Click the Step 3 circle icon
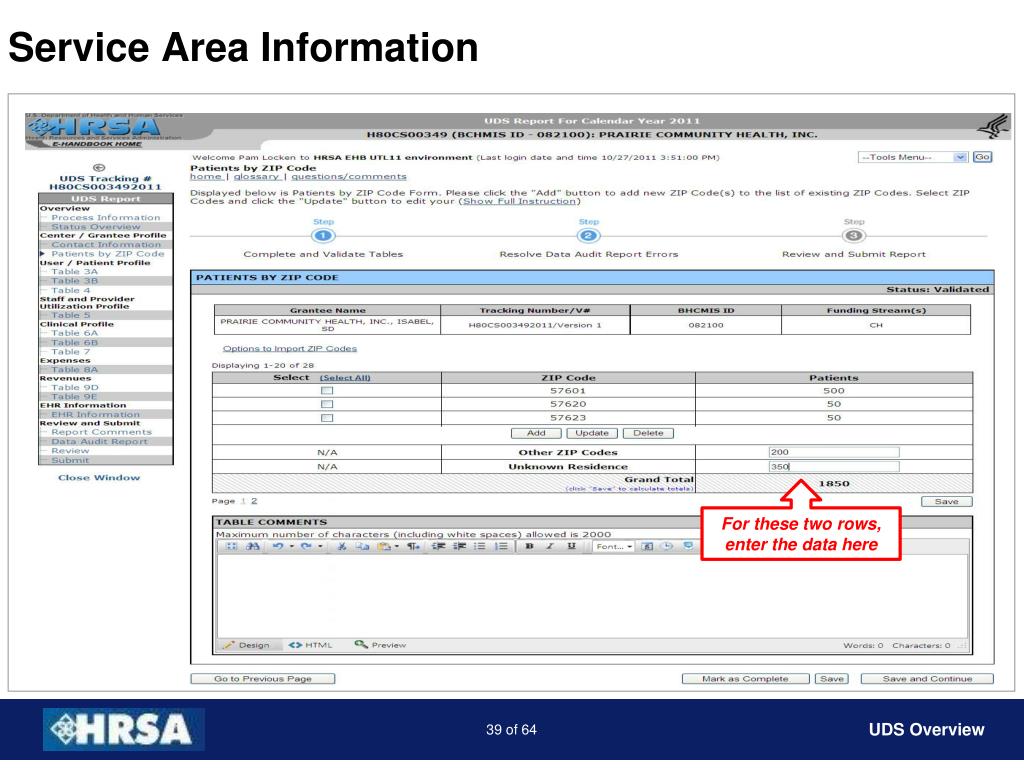This screenshot has width=1024, height=768. (x=853, y=236)
